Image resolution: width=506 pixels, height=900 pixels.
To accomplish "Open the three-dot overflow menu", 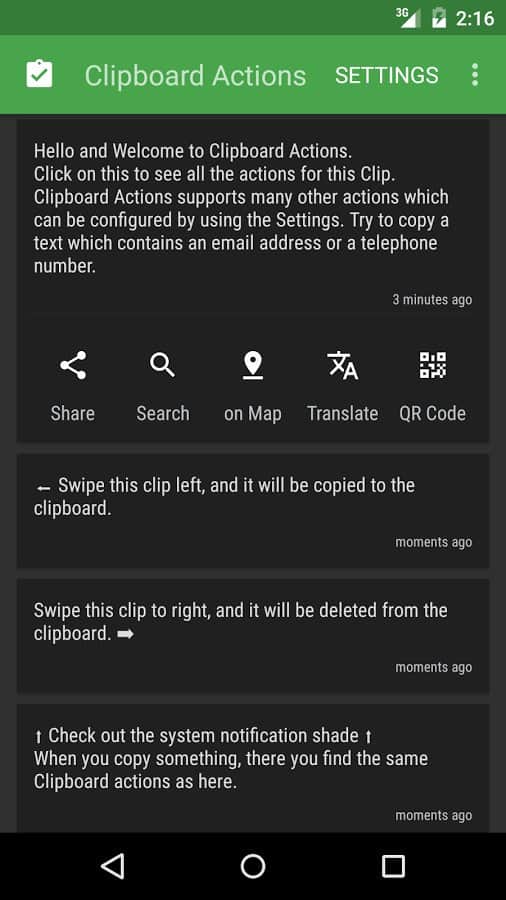I will (x=474, y=75).
